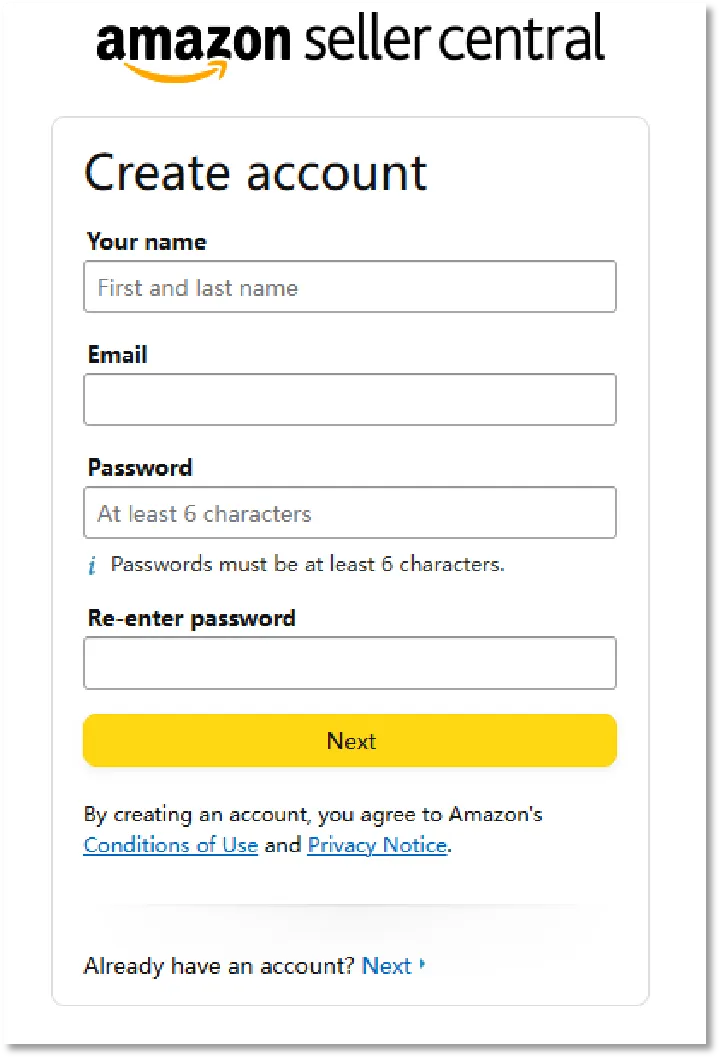The image size is (722, 1059).
Task: Click the 'seller central' logo text
Action: (453, 40)
